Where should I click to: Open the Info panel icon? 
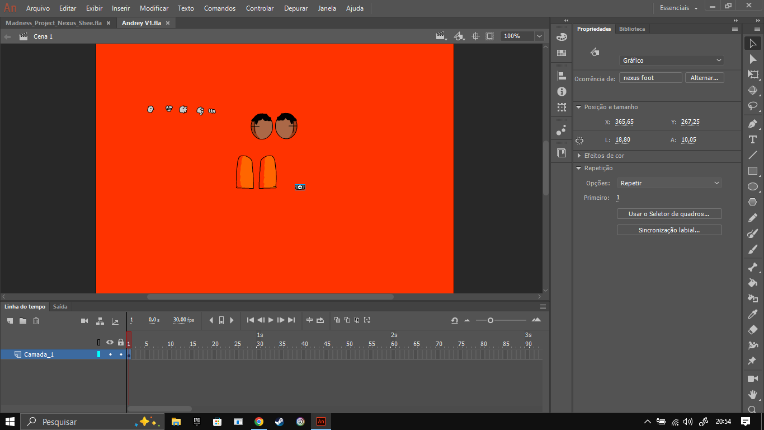[x=561, y=92]
